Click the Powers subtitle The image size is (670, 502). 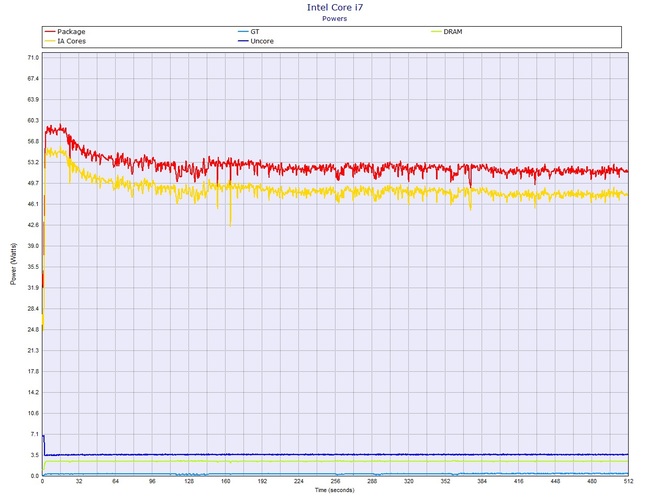click(x=335, y=19)
